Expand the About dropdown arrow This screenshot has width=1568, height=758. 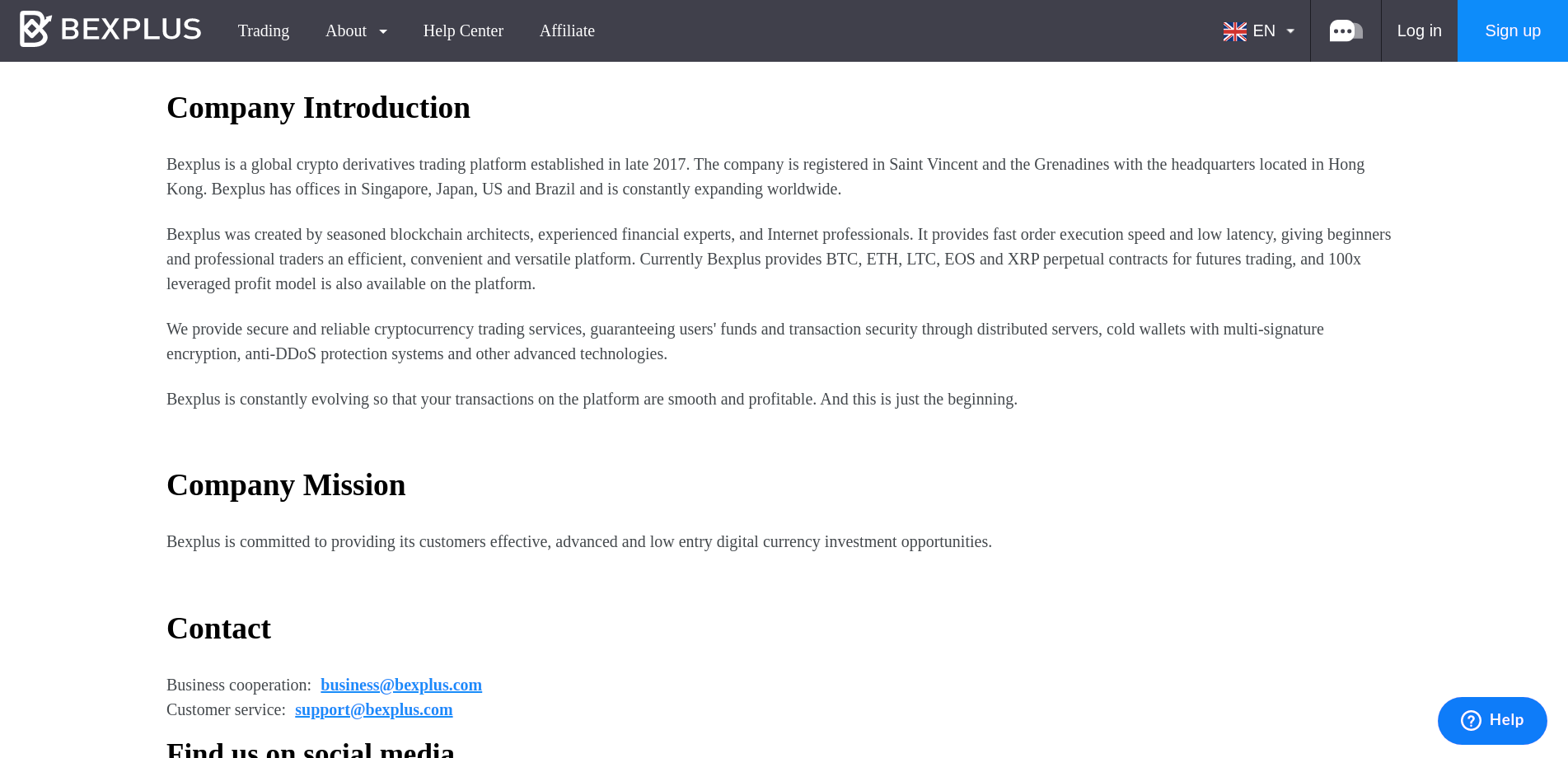coord(383,31)
